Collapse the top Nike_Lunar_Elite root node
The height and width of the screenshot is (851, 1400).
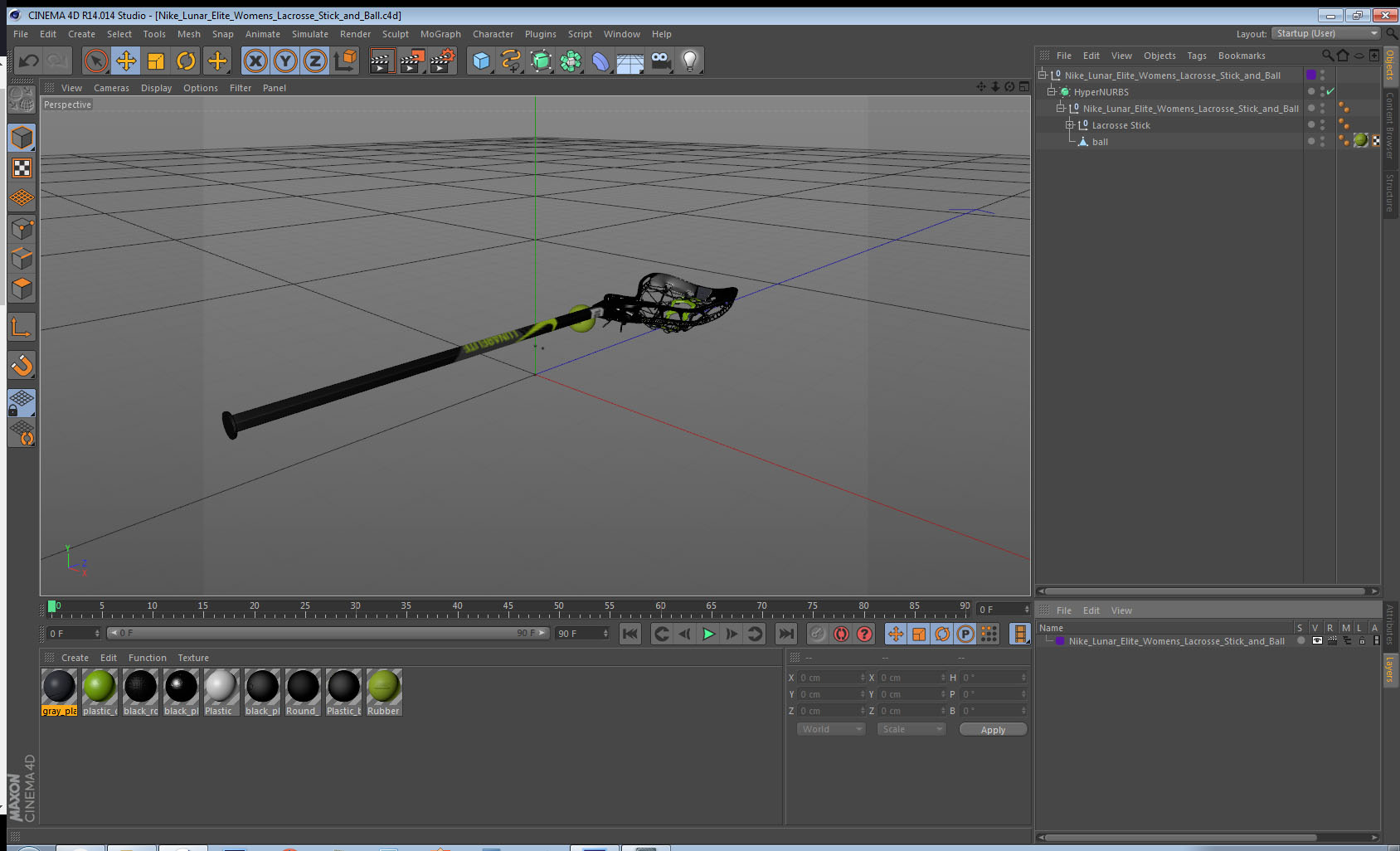[1043, 75]
